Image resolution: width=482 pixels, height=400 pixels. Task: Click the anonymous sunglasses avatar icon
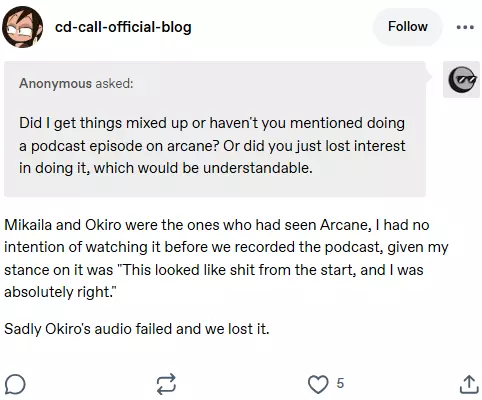click(x=462, y=79)
